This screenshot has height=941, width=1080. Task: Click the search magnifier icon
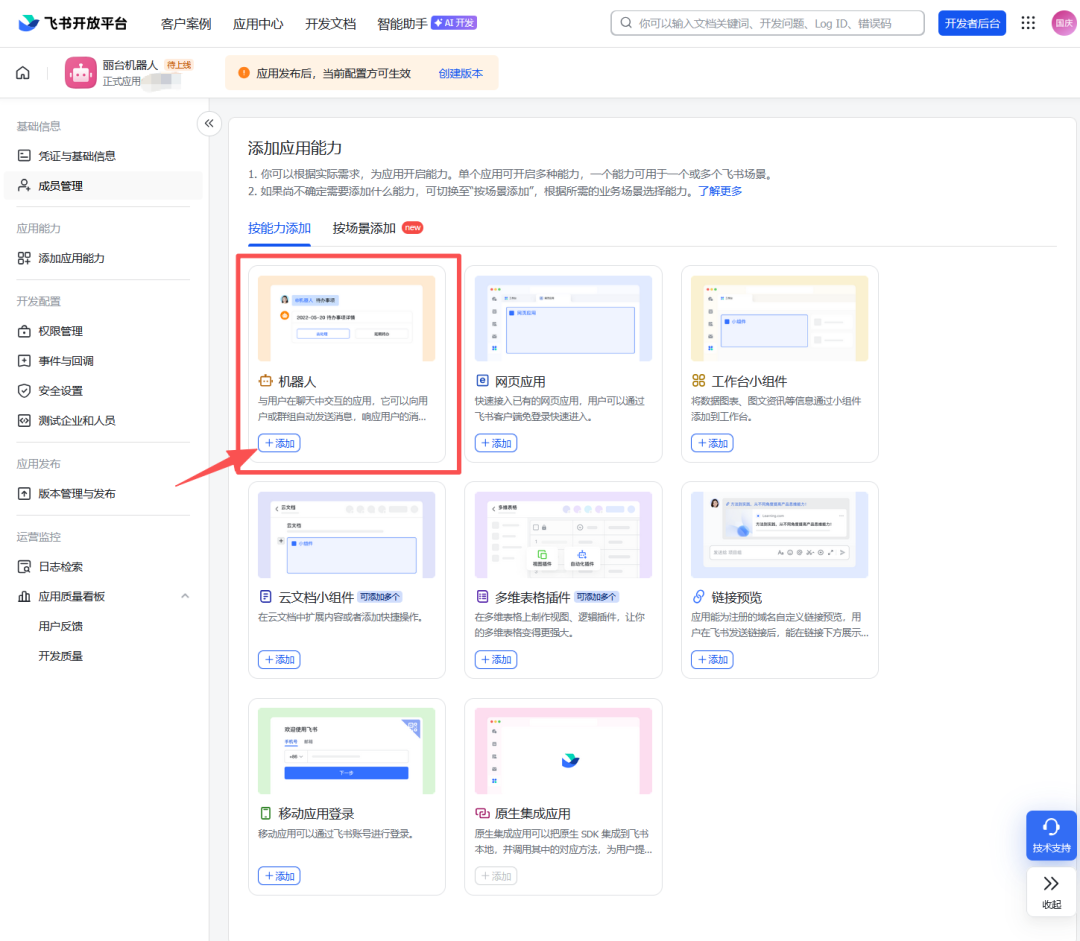click(x=625, y=23)
